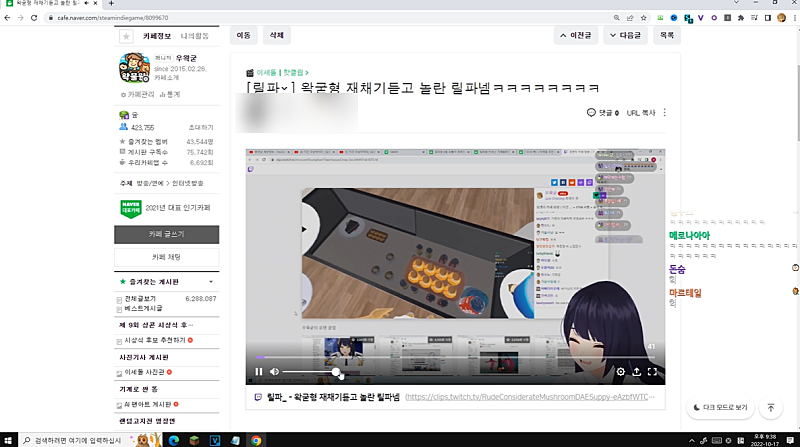Switch the video to fullscreen
This screenshot has height=447, width=800.
click(652, 372)
